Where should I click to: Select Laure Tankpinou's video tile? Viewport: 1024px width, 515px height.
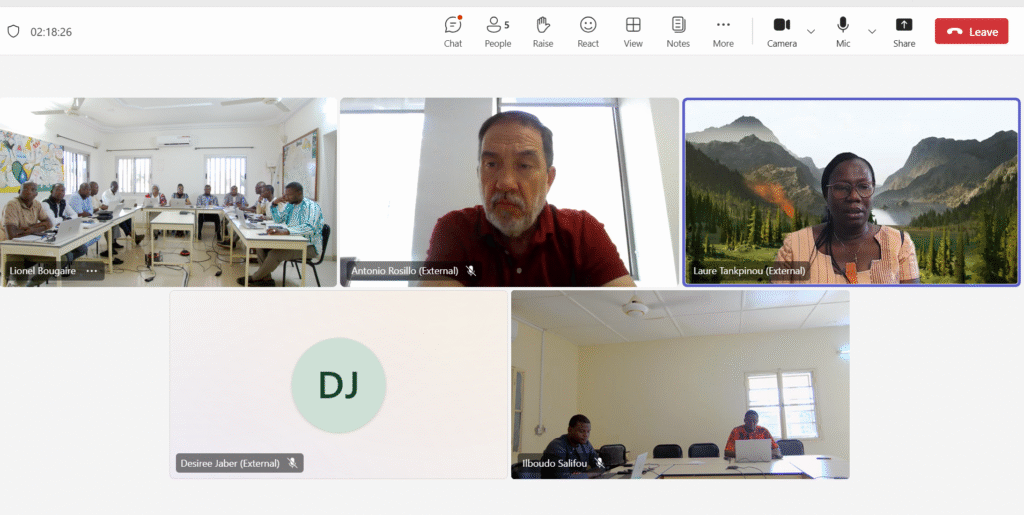click(x=851, y=192)
